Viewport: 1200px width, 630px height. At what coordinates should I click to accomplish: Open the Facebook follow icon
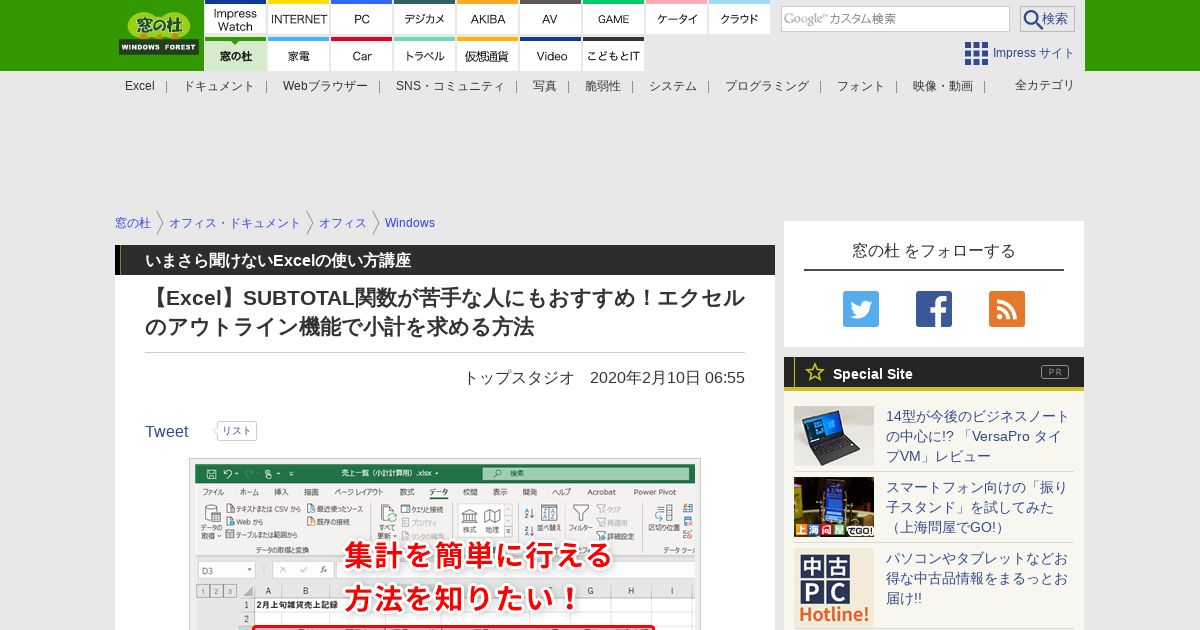934,309
